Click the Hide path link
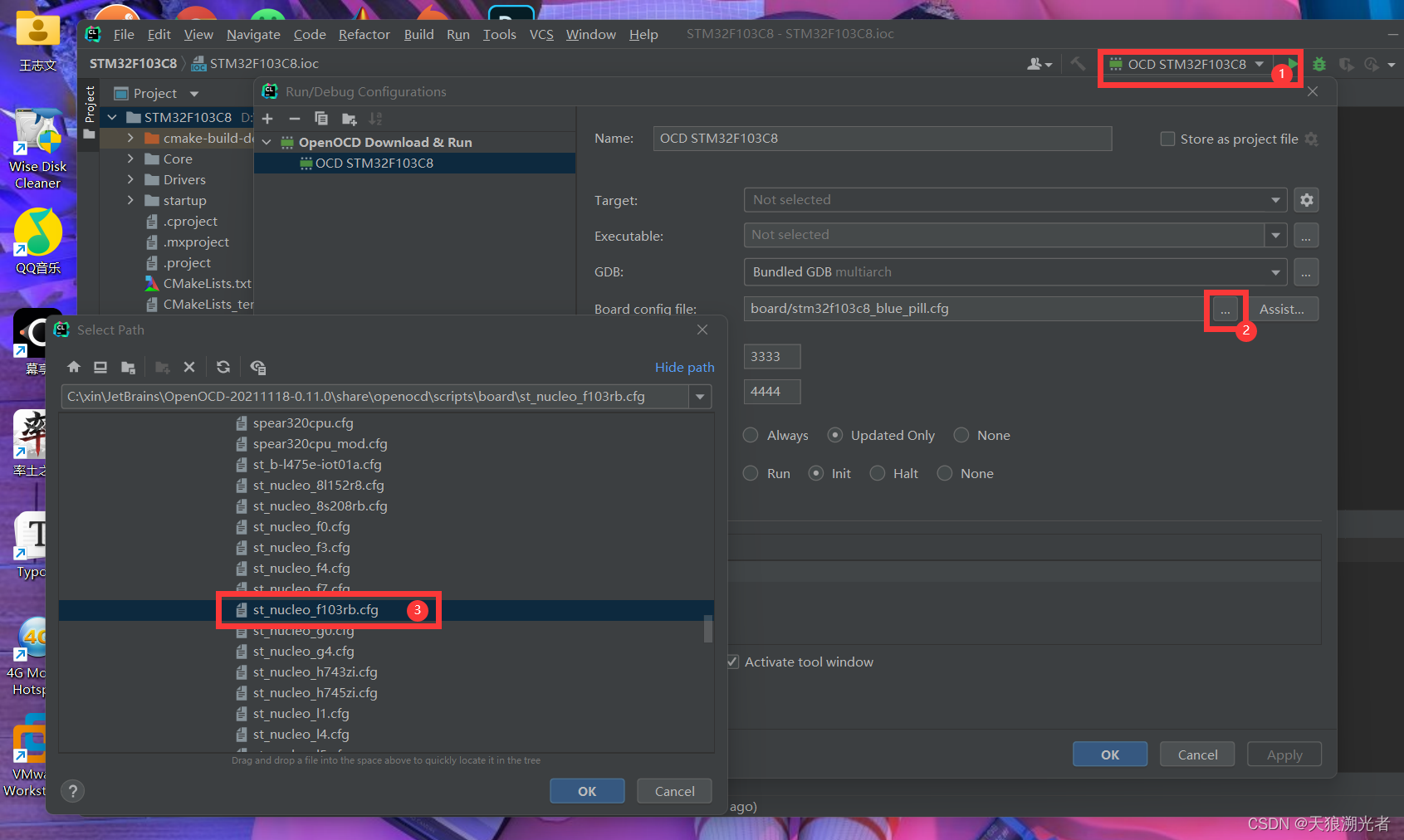The height and width of the screenshot is (840, 1404). coord(684,367)
